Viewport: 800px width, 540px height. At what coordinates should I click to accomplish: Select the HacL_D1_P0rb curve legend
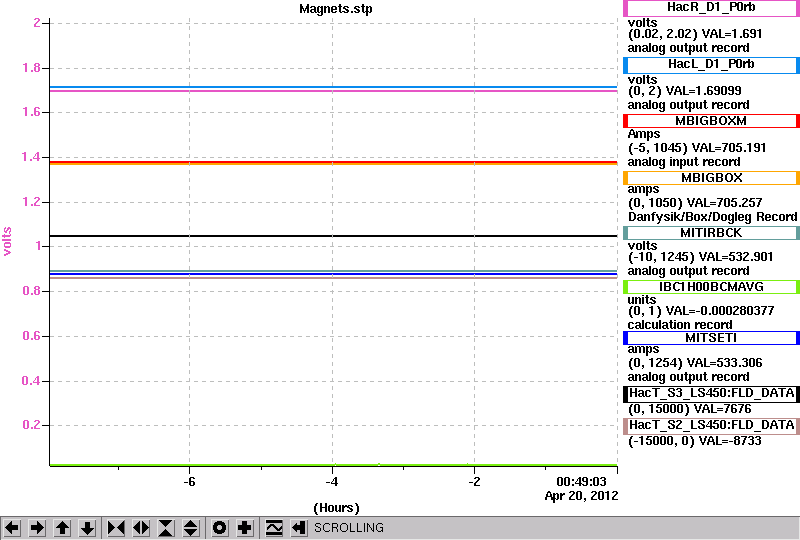[711, 65]
